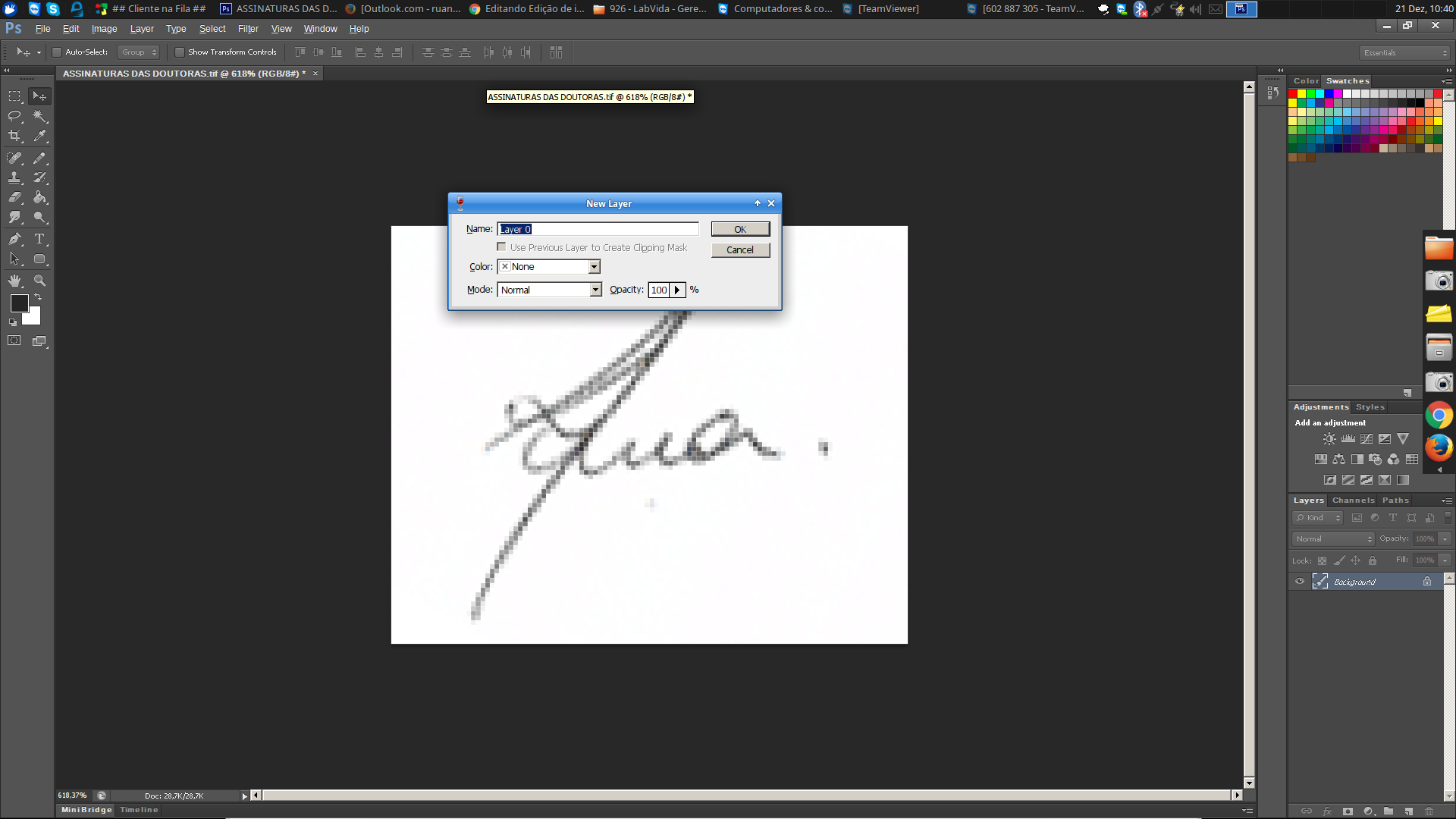Viewport: 1456px width, 819px height.
Task: Switch to the Styles tab
Action: coord(1370,407)
